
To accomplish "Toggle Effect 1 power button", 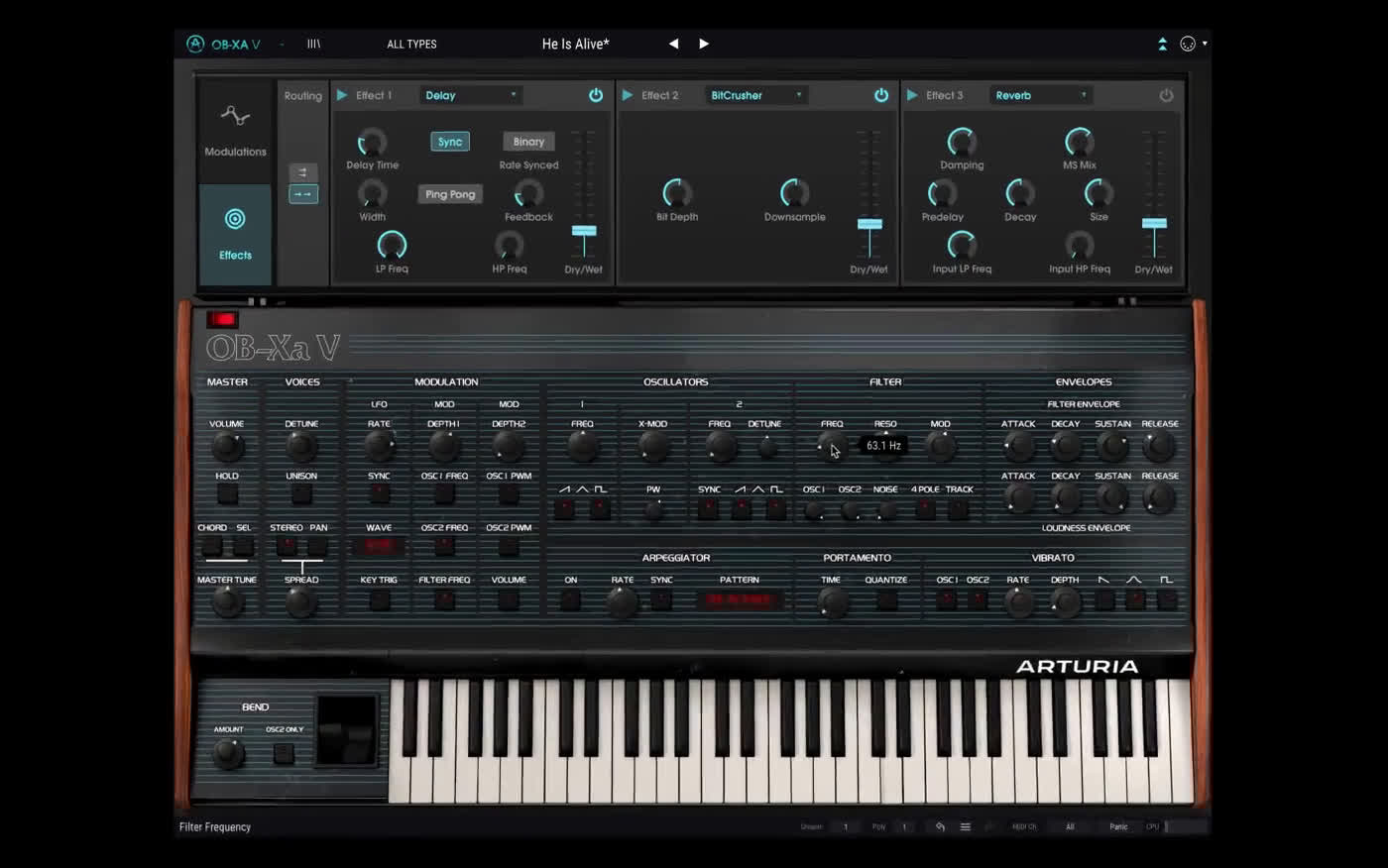I will pyautogui.click(x=596, y=95).
